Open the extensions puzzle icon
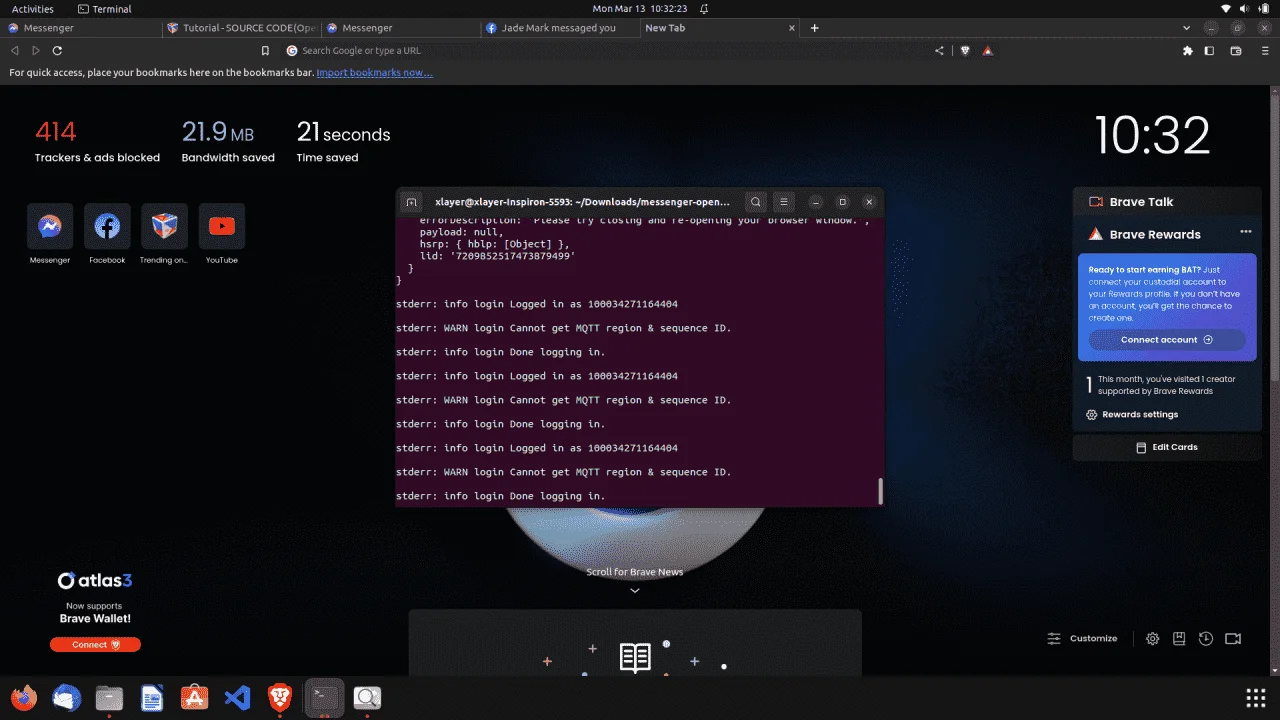 tap(1187, 50)
